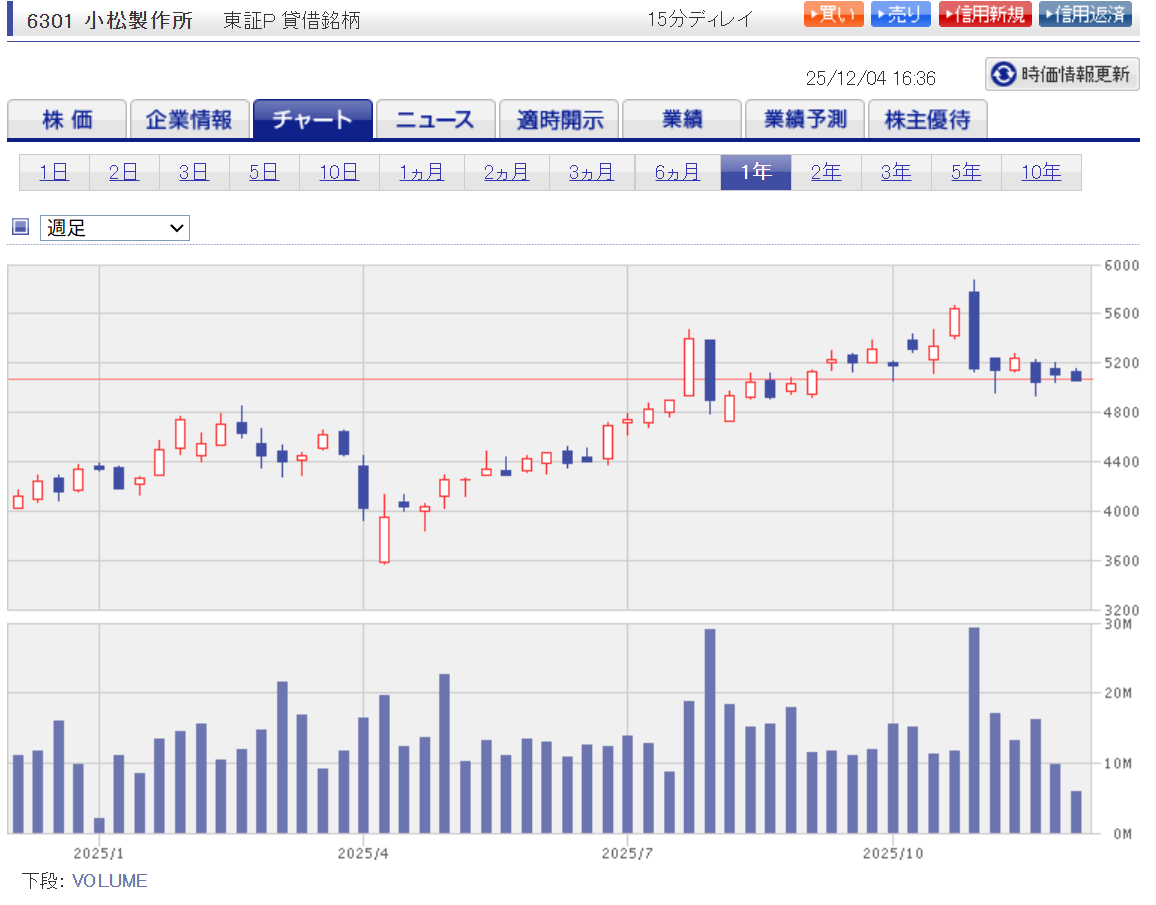
Task: Click the 時価情報更新 refresh icon
Action: tap(1003, 74)
